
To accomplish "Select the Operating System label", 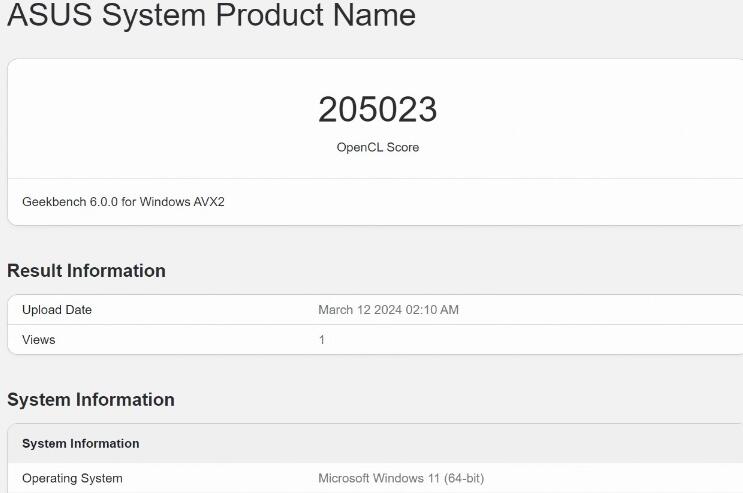I will point(72,479).
